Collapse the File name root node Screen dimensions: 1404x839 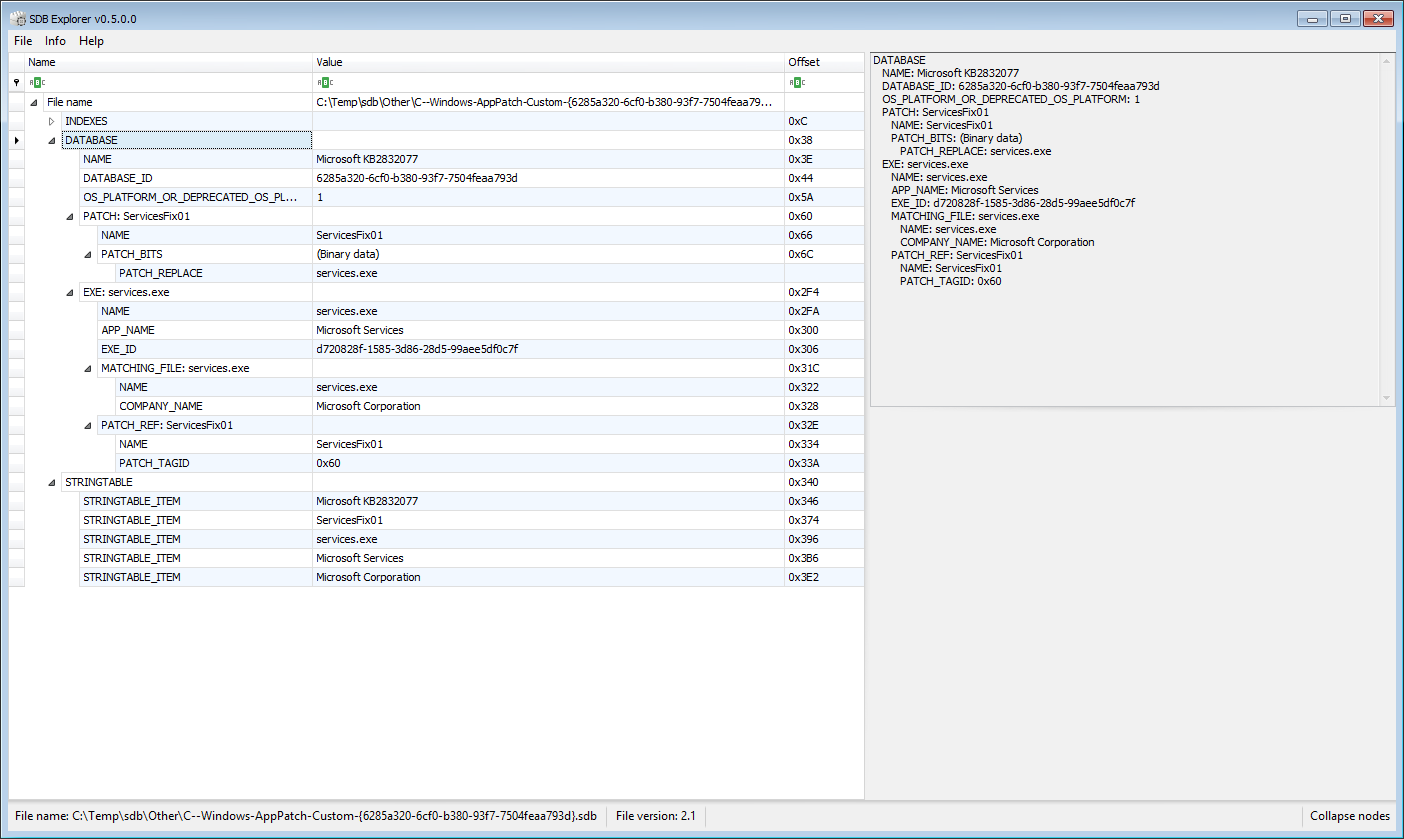pos(35,102)
